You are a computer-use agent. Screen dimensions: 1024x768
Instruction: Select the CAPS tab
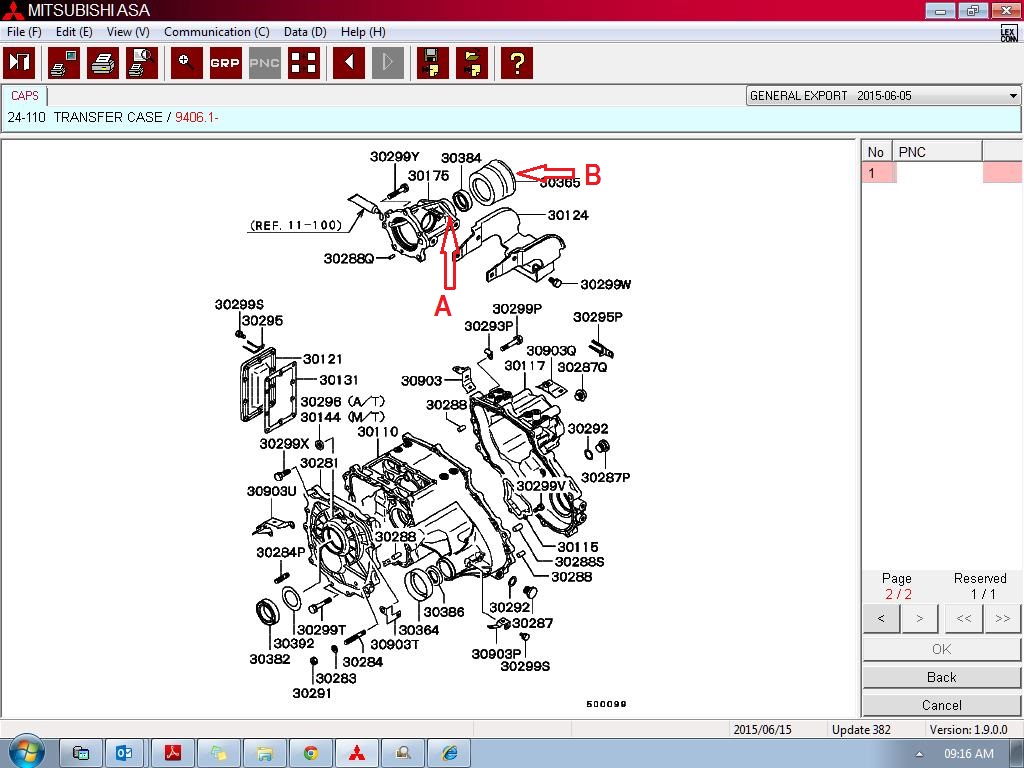tap(25, 96)
